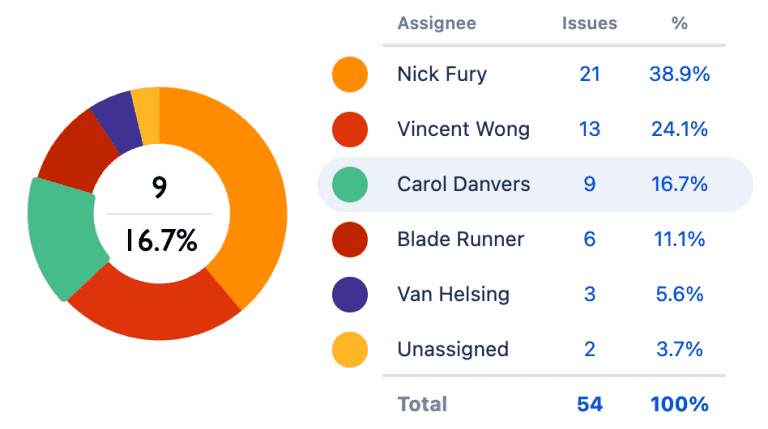Sort by the Issues column header

(x=589, y=23)
